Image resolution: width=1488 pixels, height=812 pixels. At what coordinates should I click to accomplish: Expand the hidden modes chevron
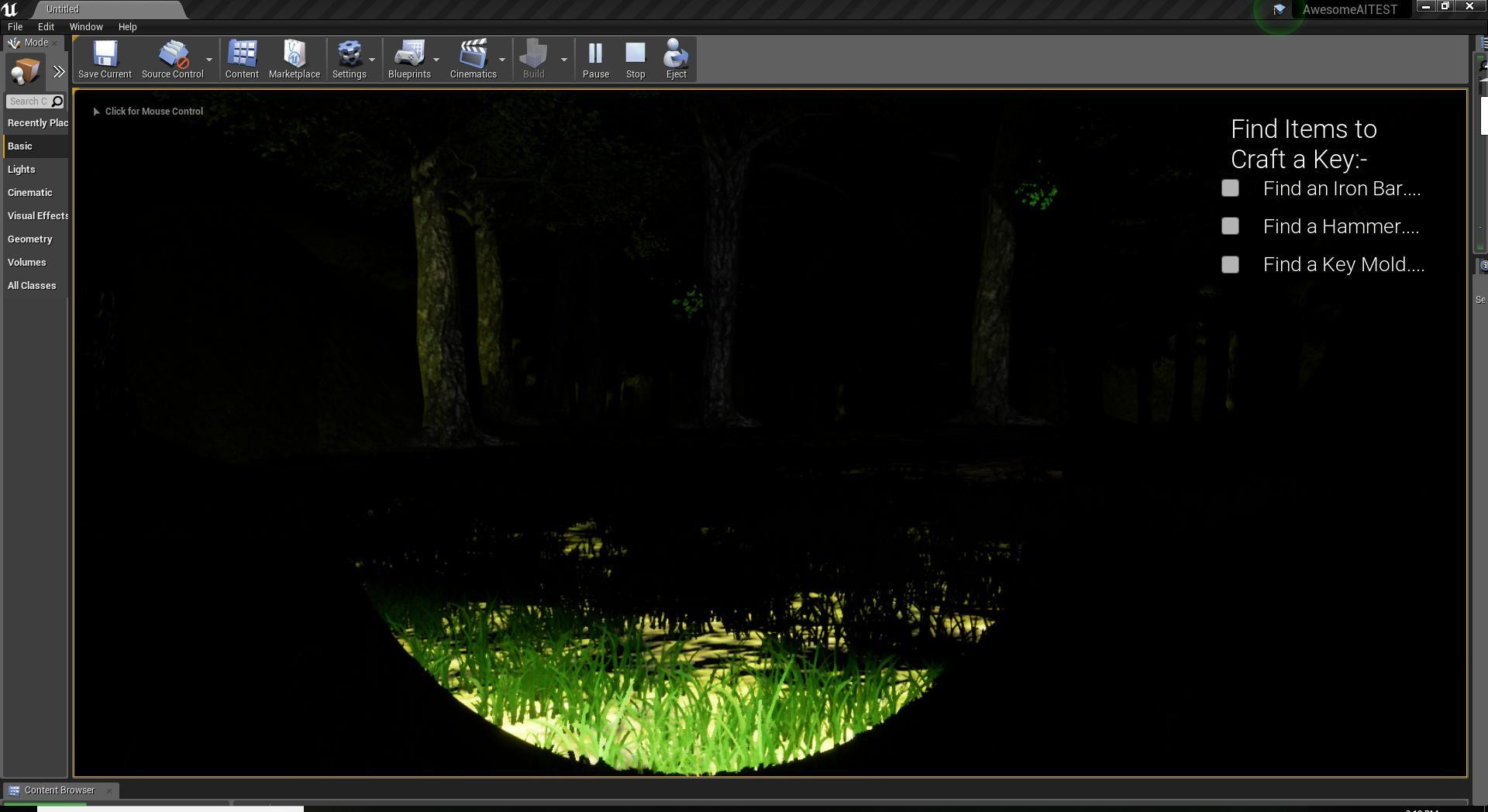tap(59, 72)
